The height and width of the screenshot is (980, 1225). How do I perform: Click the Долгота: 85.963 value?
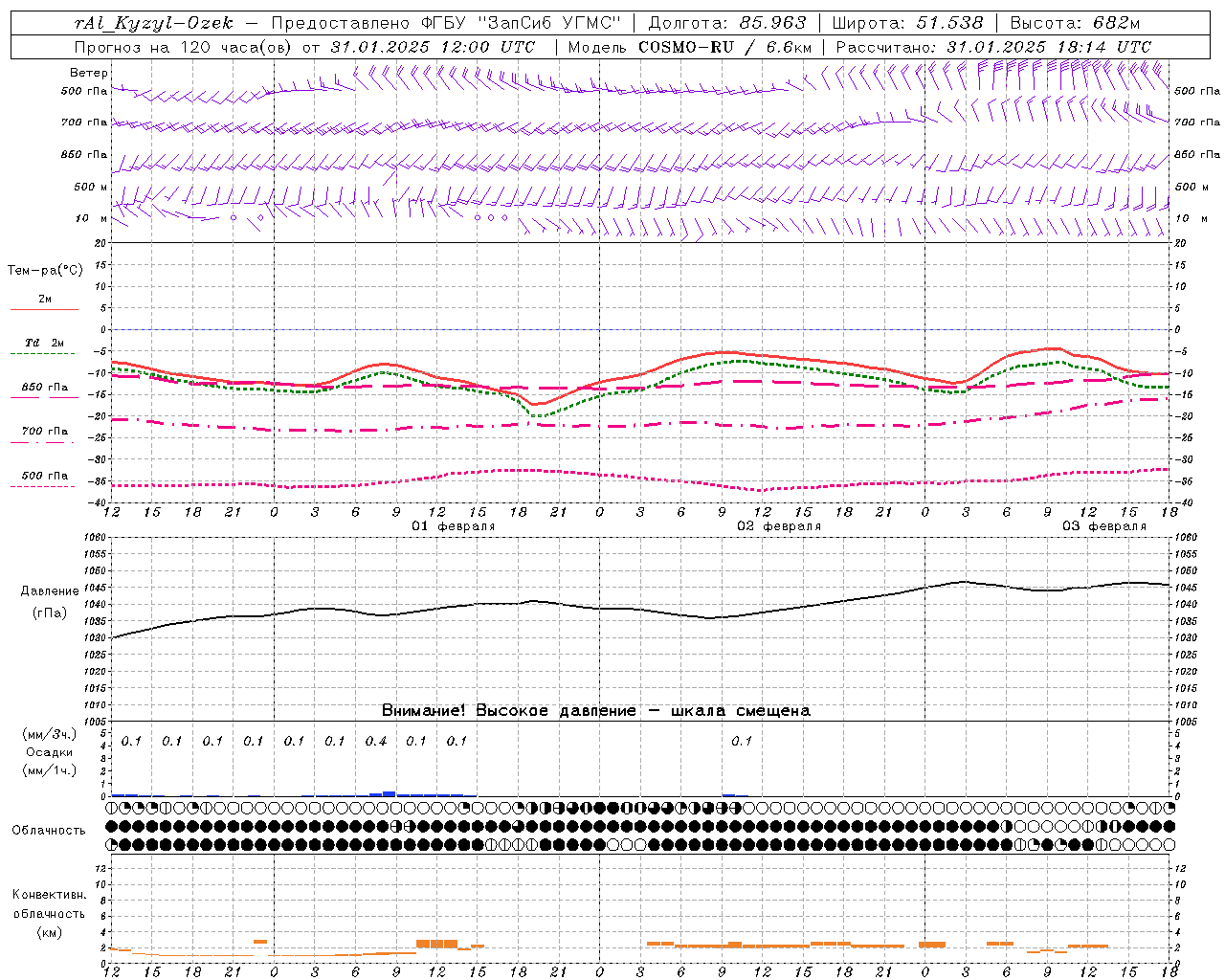(x=727, y=23)
